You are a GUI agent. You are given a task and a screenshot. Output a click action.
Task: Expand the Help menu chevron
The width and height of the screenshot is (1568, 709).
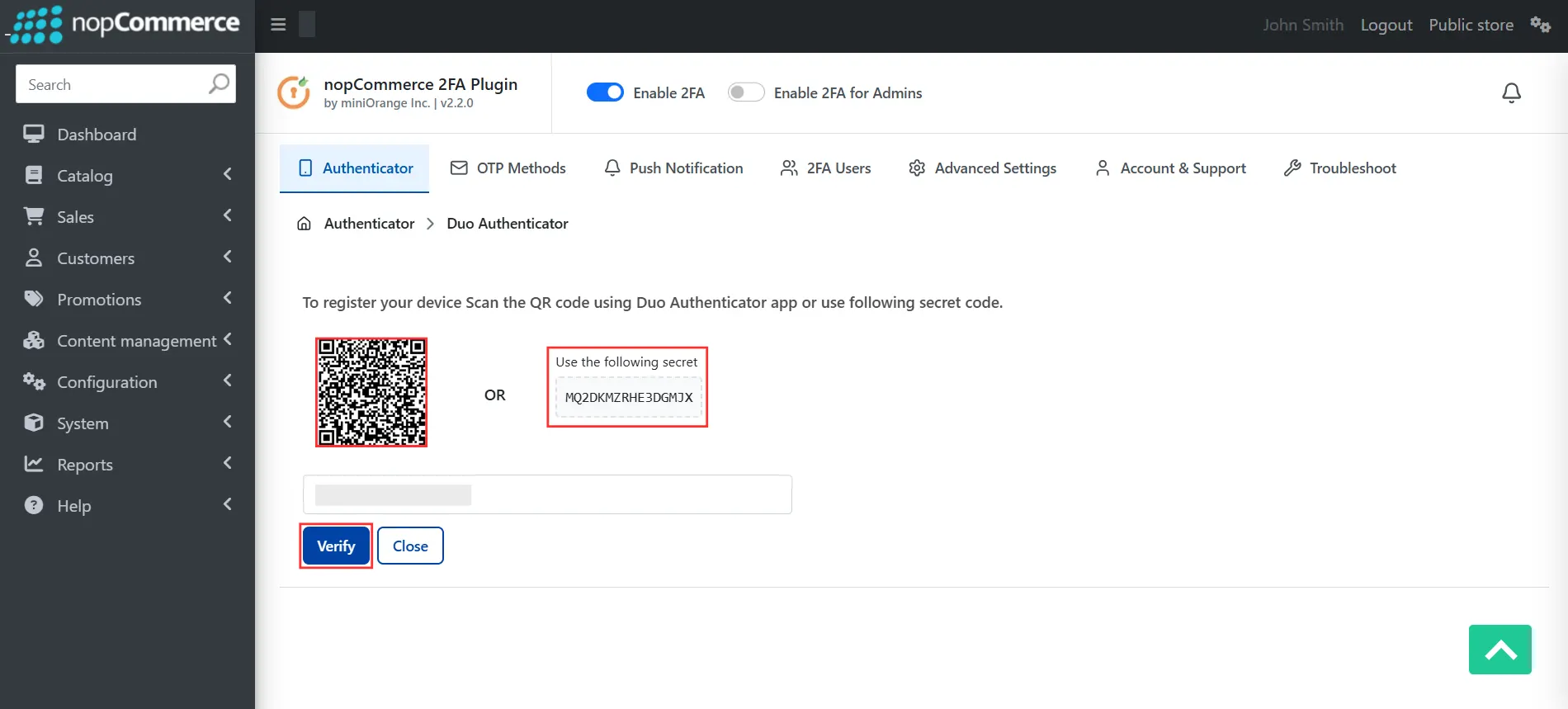point(228,504)
